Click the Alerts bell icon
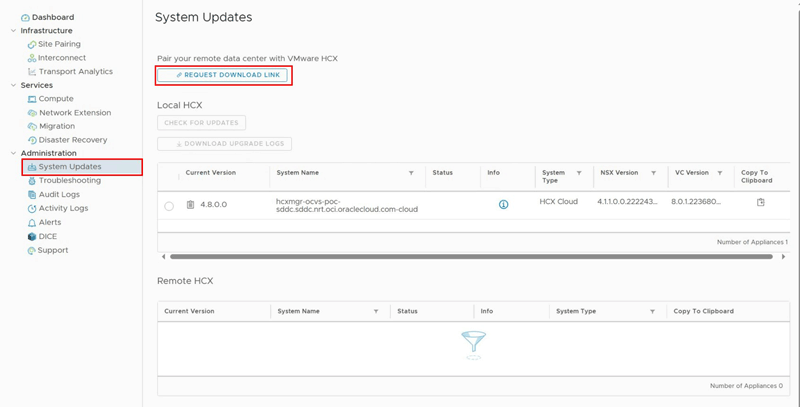This screenshot has height=407, width=800. [x=32, y=223]
